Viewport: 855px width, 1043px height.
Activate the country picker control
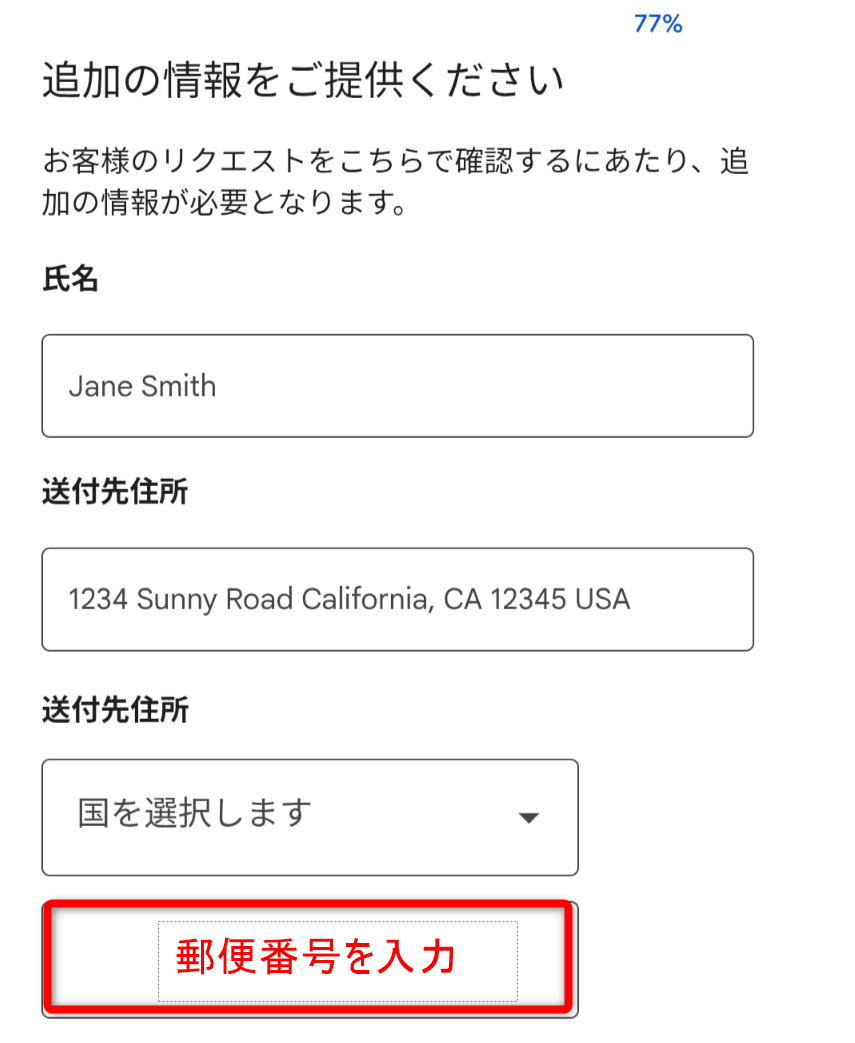(x=310, y=817)
